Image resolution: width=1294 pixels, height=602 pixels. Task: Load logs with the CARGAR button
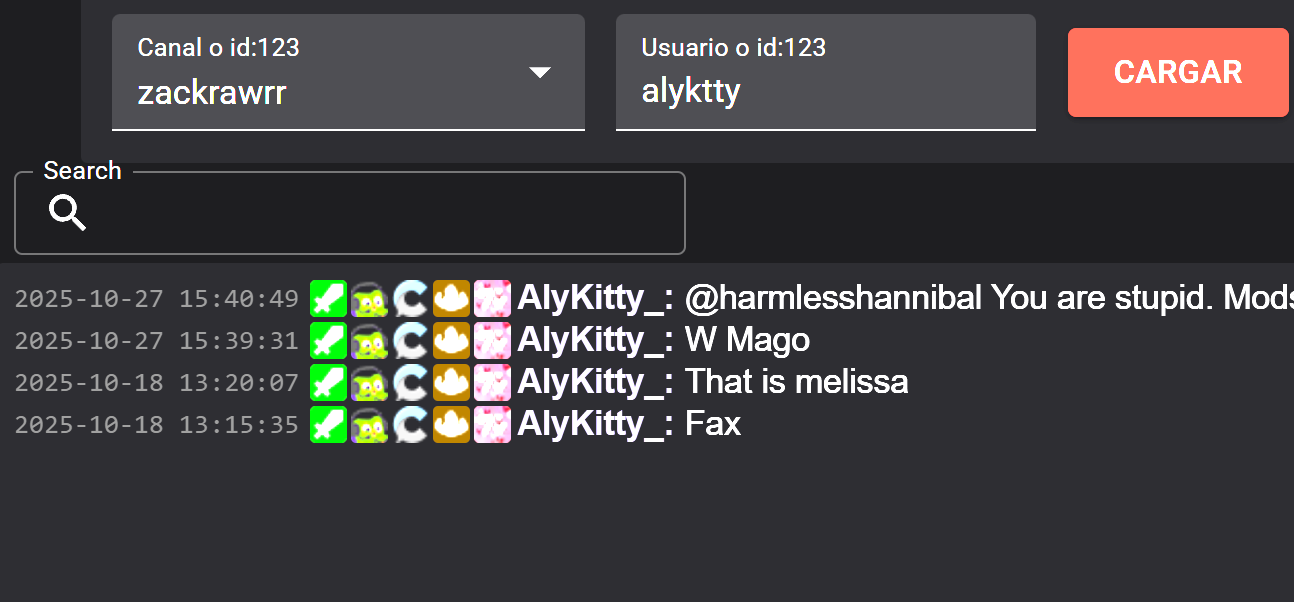click(x=1178, y=72)
